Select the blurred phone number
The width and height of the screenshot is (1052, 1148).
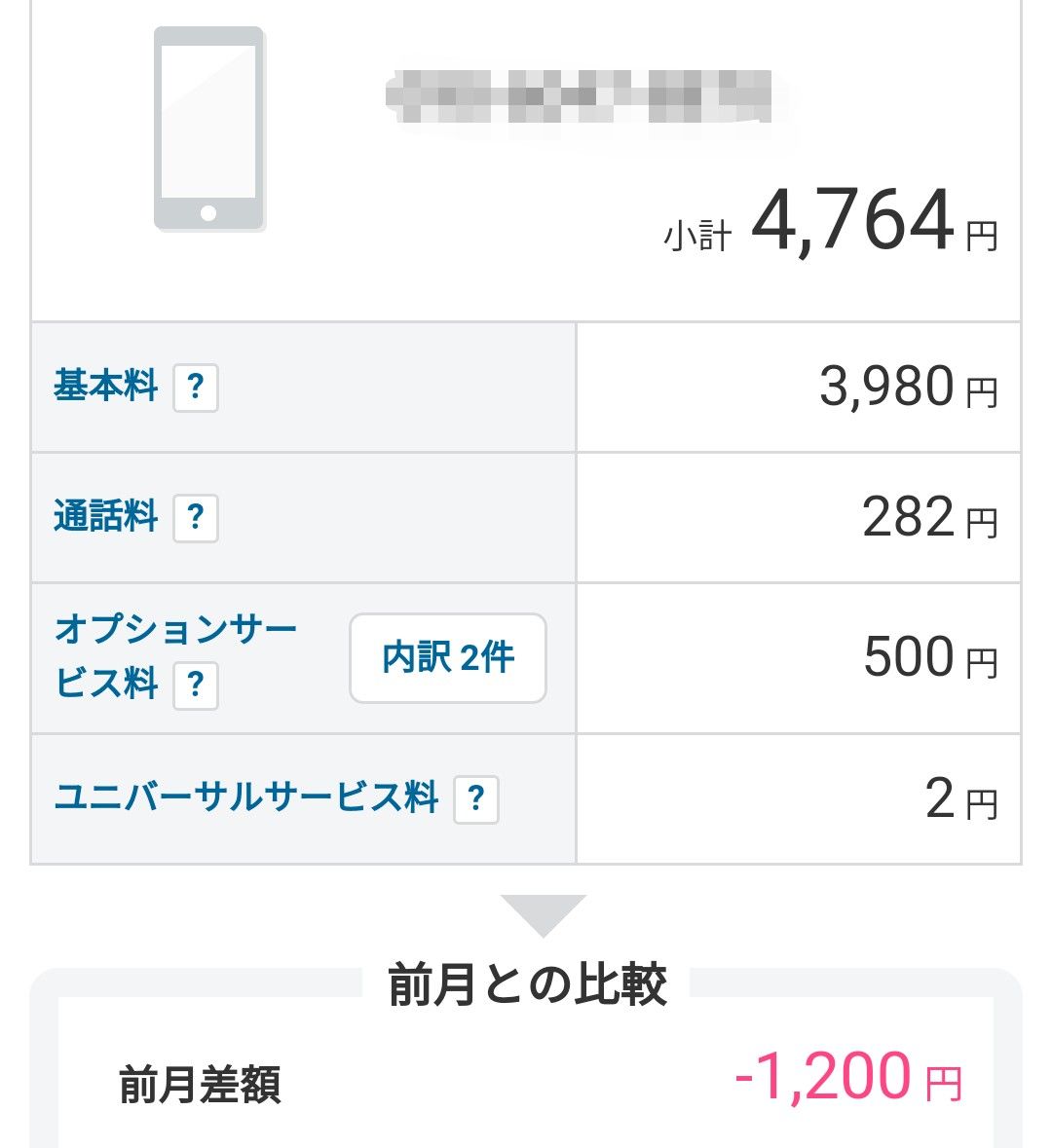[579, 96]
